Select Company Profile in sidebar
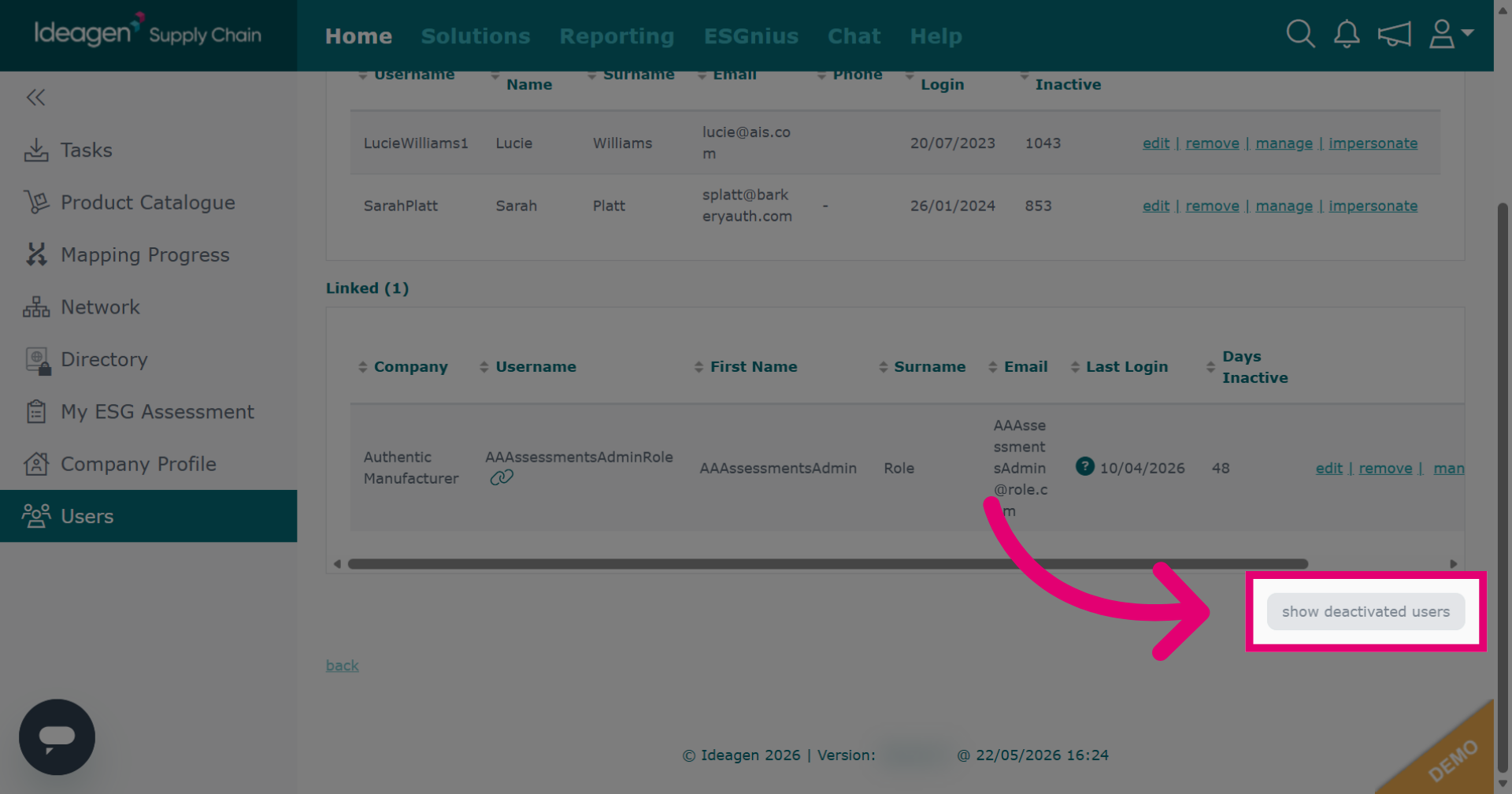Viewport: 1512px width, 794px height. tap(148, 464)
